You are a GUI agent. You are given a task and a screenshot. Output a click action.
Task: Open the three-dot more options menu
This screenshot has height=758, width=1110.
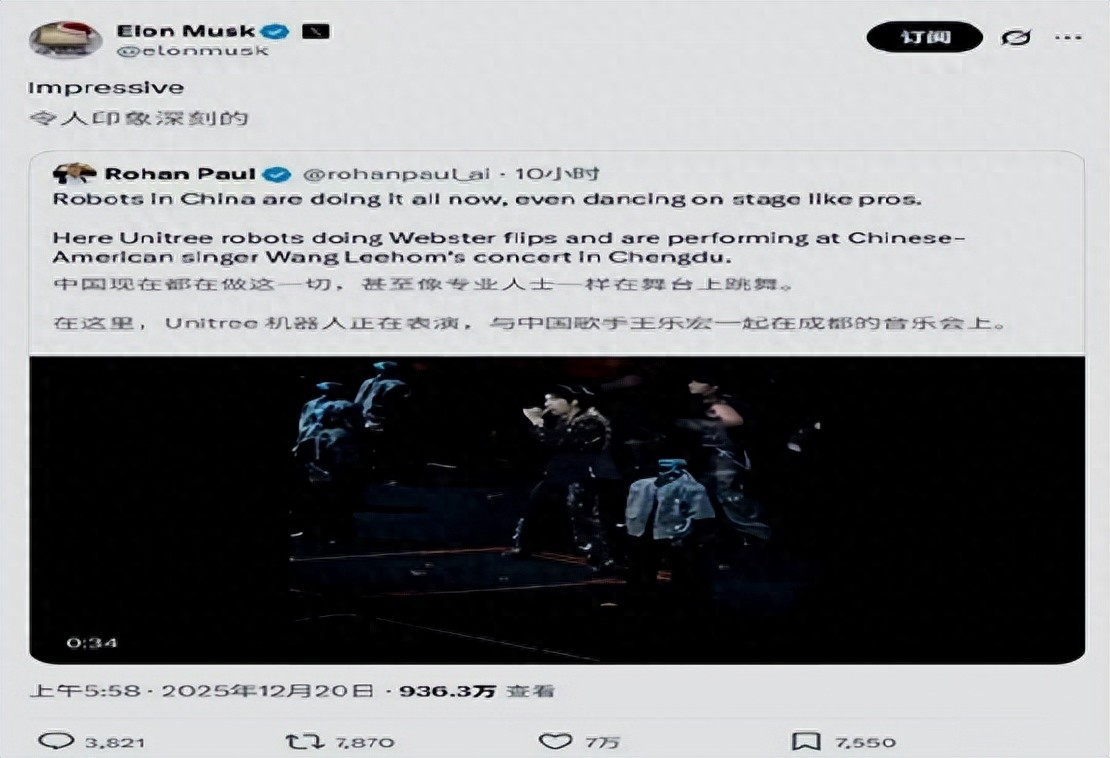pyautogui.click(x=1068, y=38)
